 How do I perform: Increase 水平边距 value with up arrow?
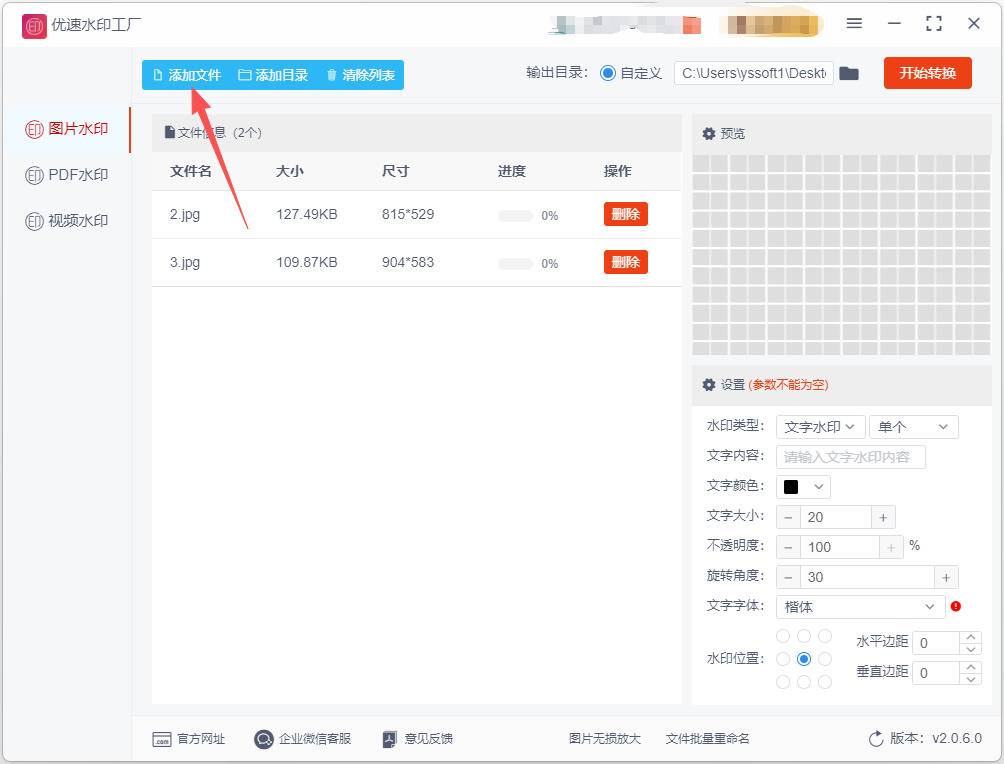[971, 637]
